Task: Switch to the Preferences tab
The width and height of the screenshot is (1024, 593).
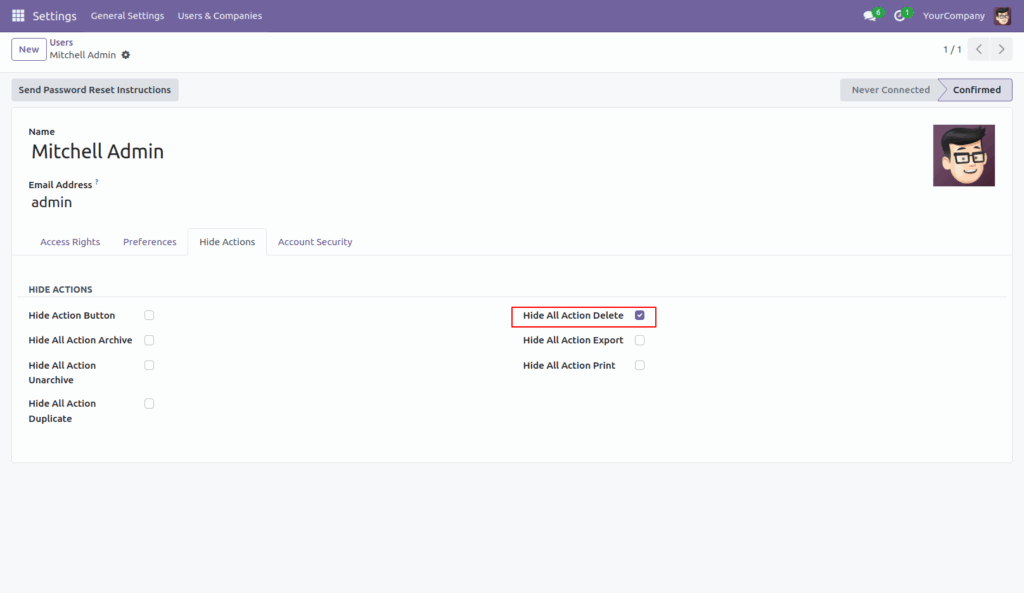Action: (149, 241)
